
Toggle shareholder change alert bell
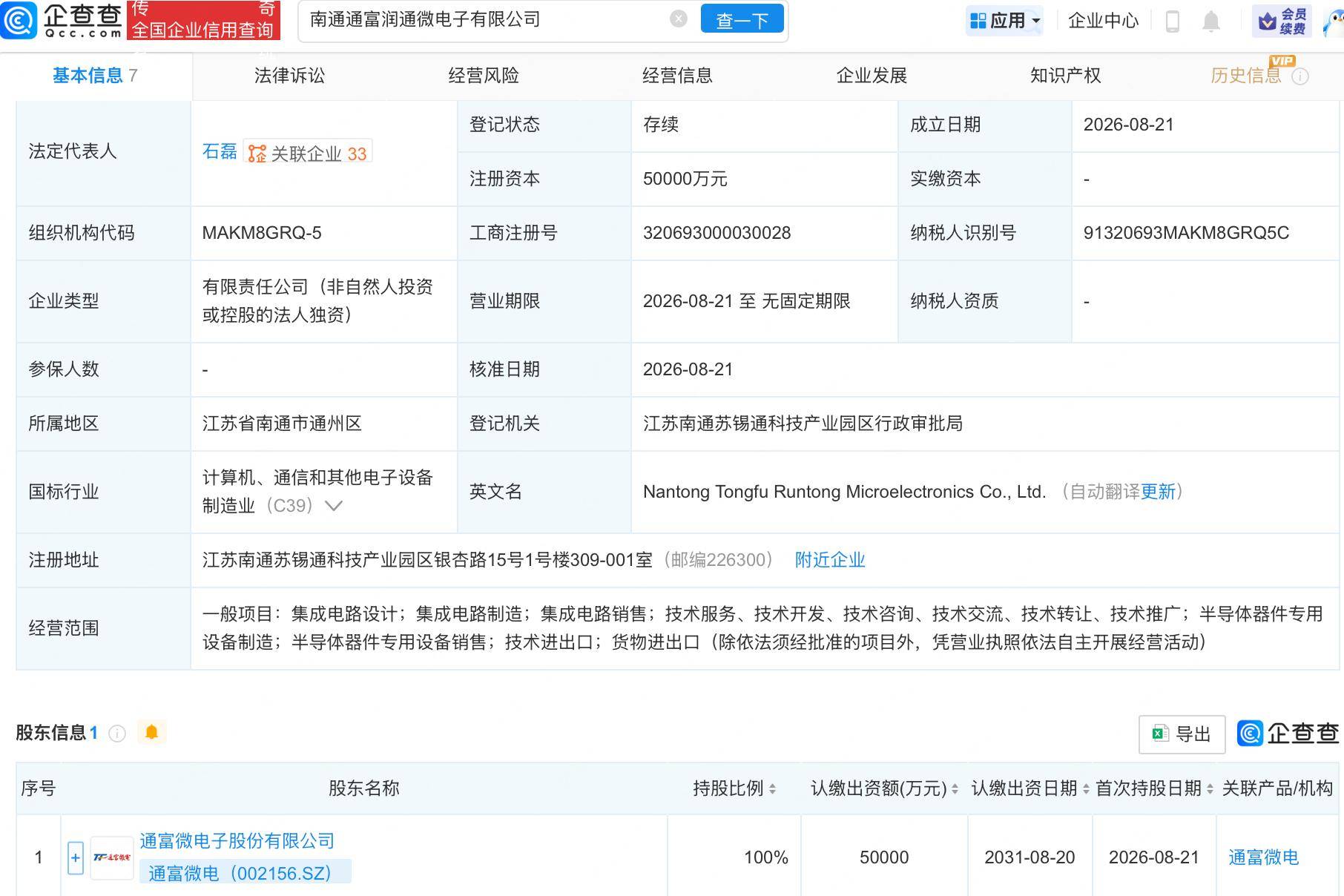151,733
